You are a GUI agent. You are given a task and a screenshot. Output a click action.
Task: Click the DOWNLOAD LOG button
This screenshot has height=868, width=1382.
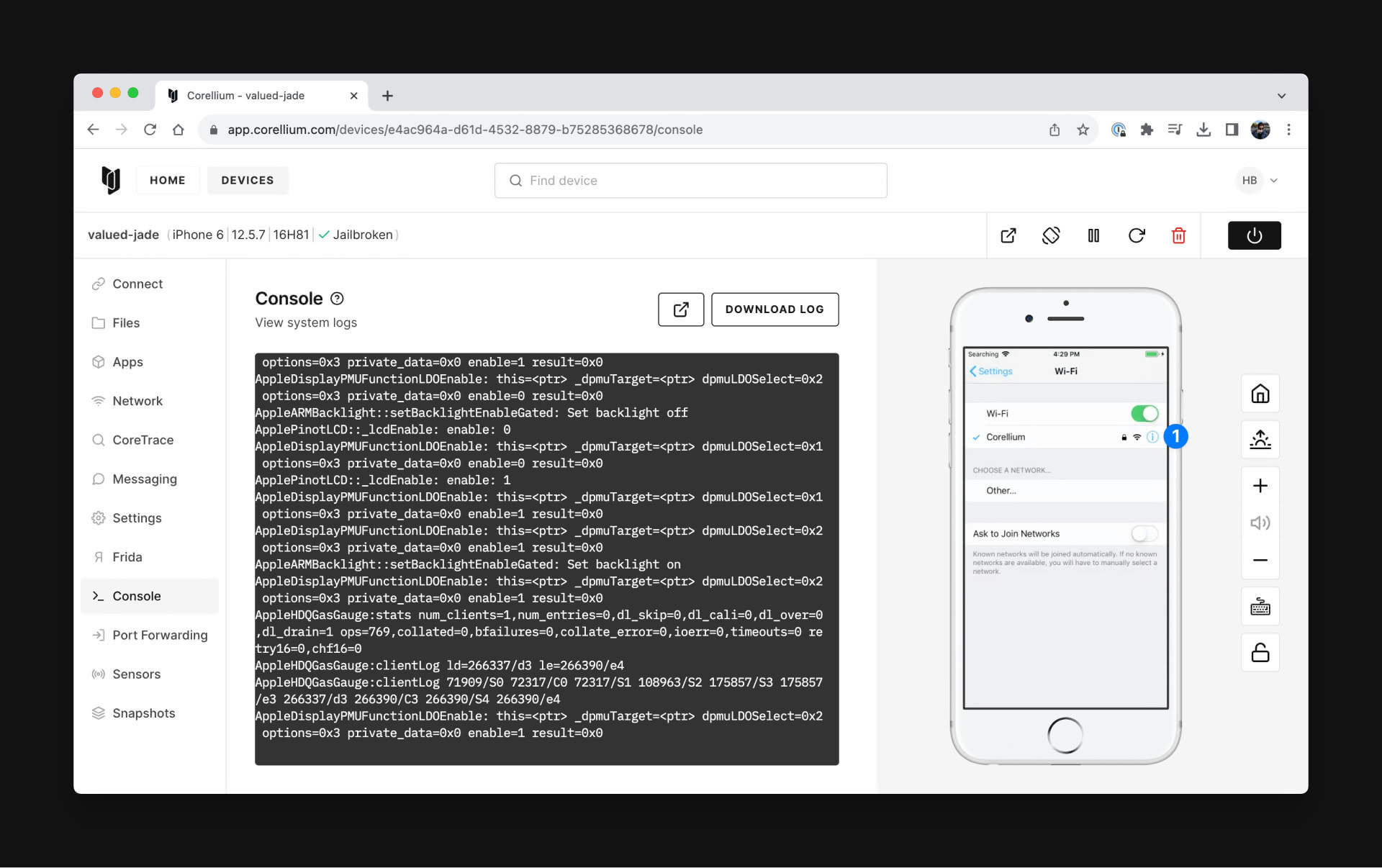tap(774, 309)
